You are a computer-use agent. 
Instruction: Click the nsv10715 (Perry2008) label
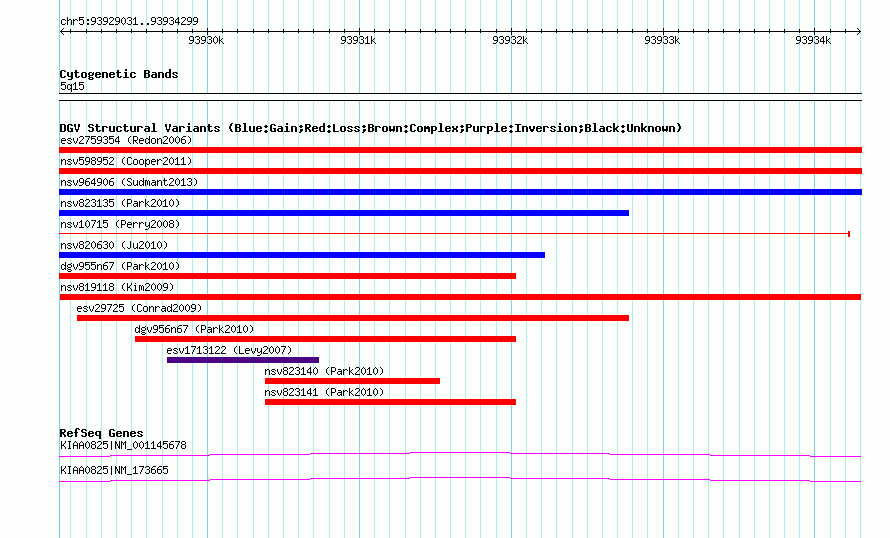(x=120, y=224)
